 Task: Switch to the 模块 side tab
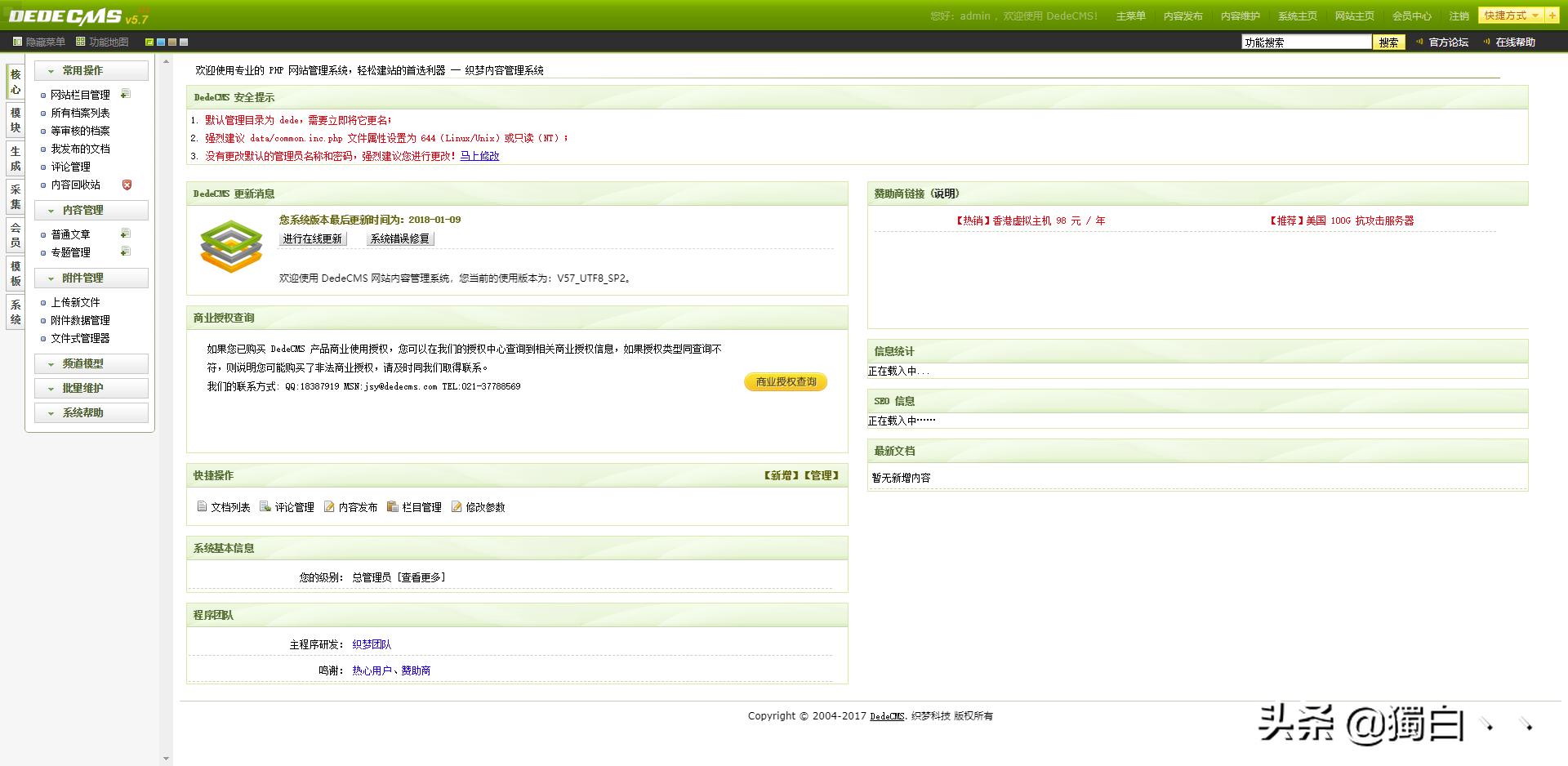click(x=16, y=120)
